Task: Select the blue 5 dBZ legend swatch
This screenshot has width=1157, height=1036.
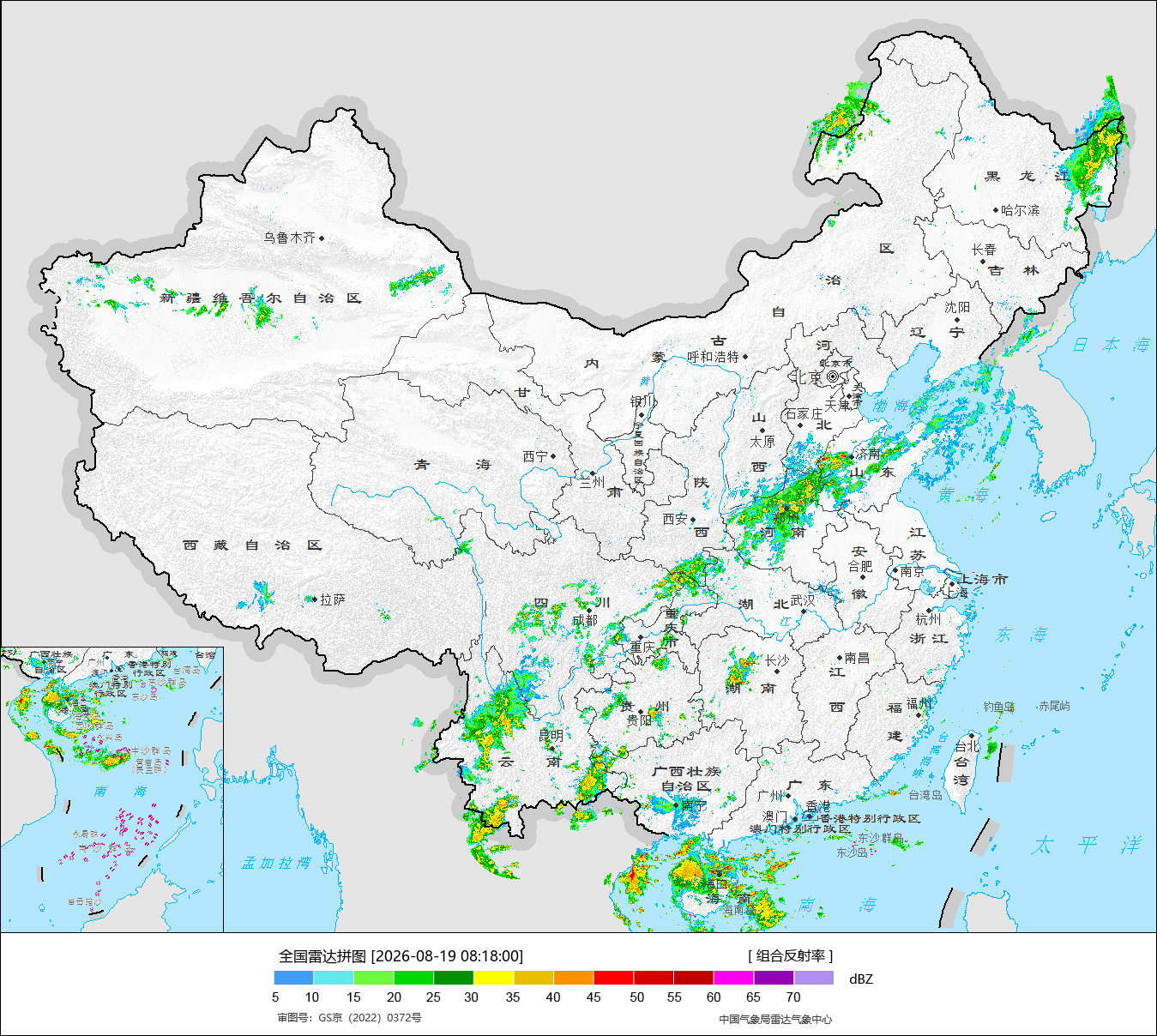Action: pos(294,978)
